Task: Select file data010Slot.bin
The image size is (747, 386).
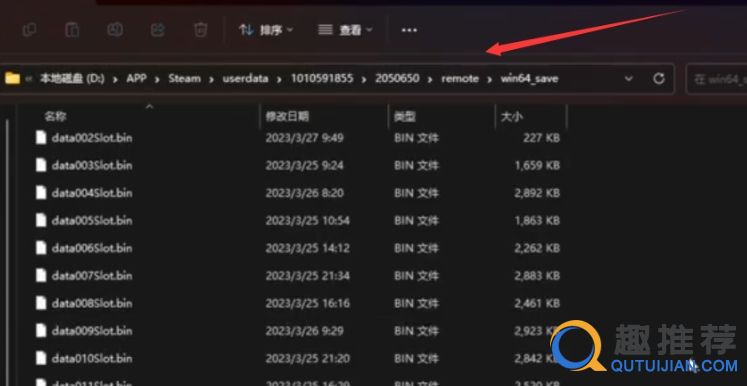Action: (x=92, y=358)
